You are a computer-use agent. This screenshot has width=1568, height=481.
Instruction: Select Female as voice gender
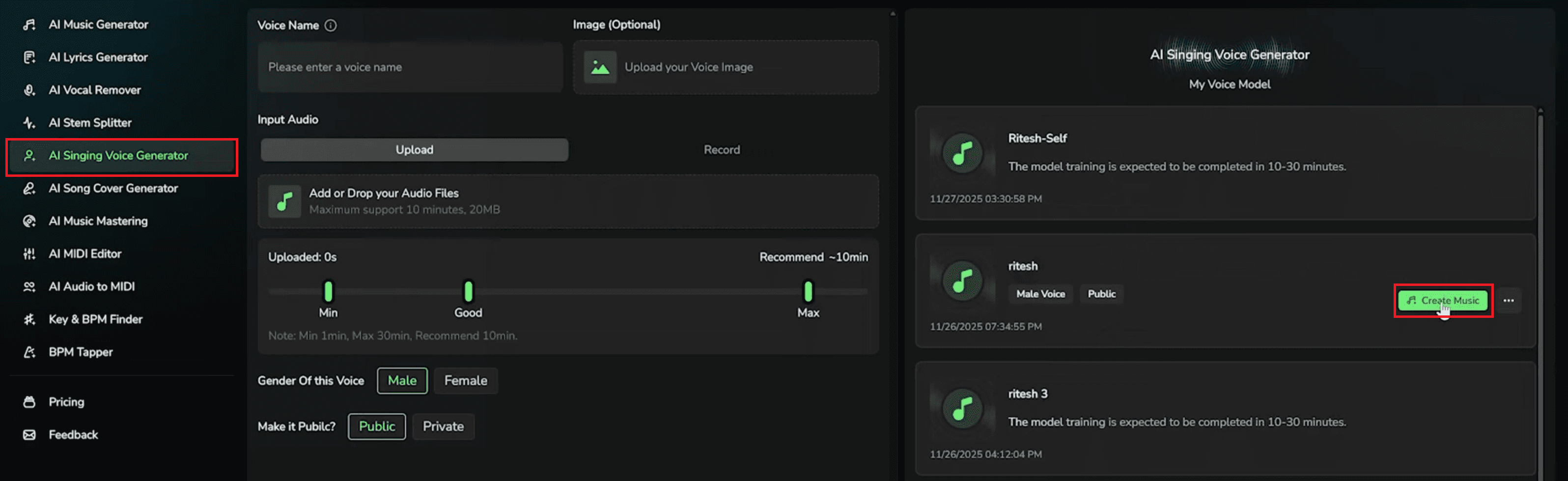coord(466,381)
